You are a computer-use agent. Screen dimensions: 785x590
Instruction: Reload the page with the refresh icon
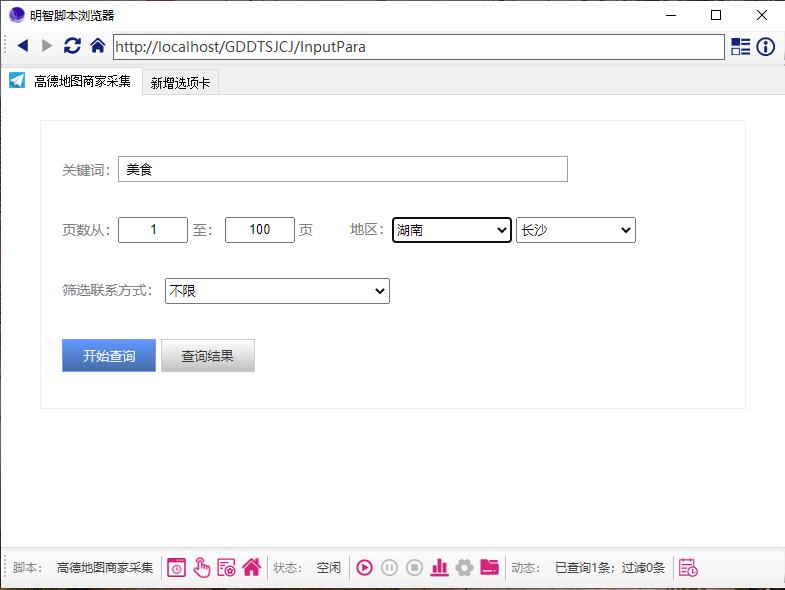pyautogui.click(x=72, y=46)
